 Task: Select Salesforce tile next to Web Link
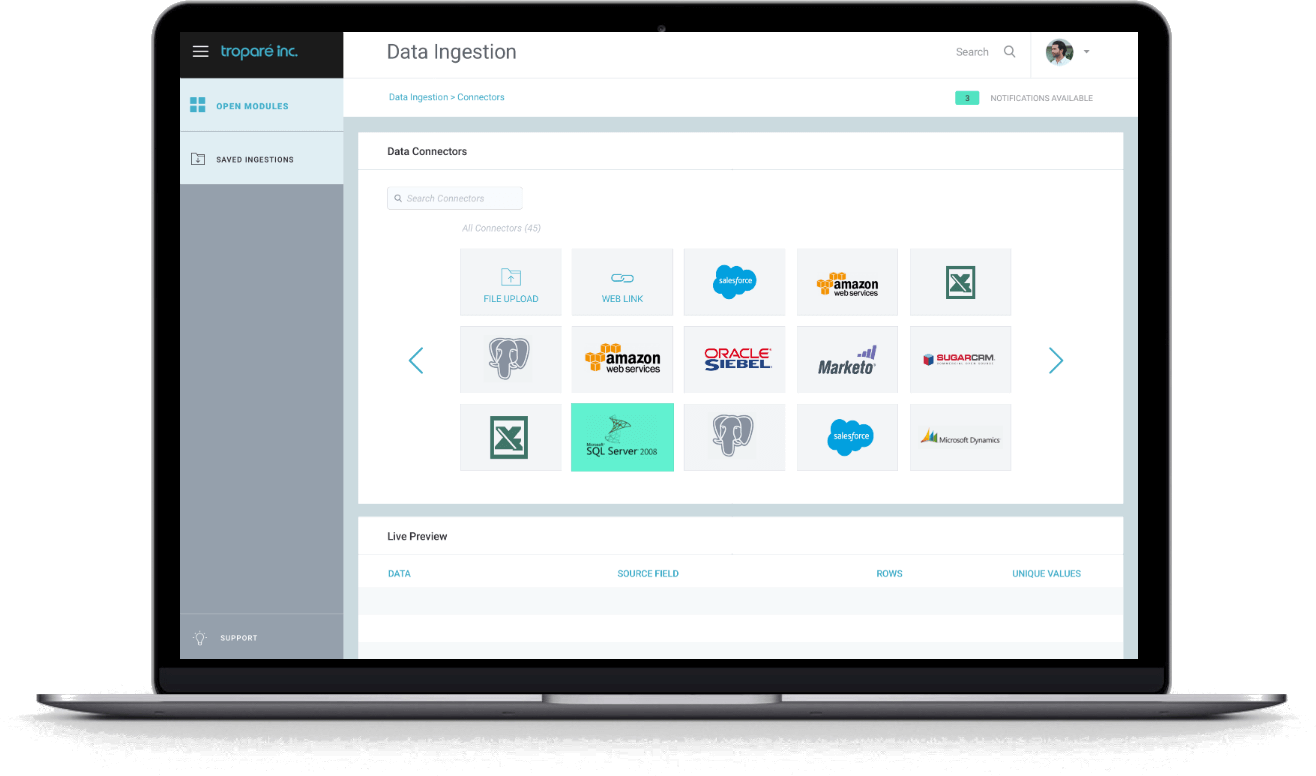click(734, 282)
